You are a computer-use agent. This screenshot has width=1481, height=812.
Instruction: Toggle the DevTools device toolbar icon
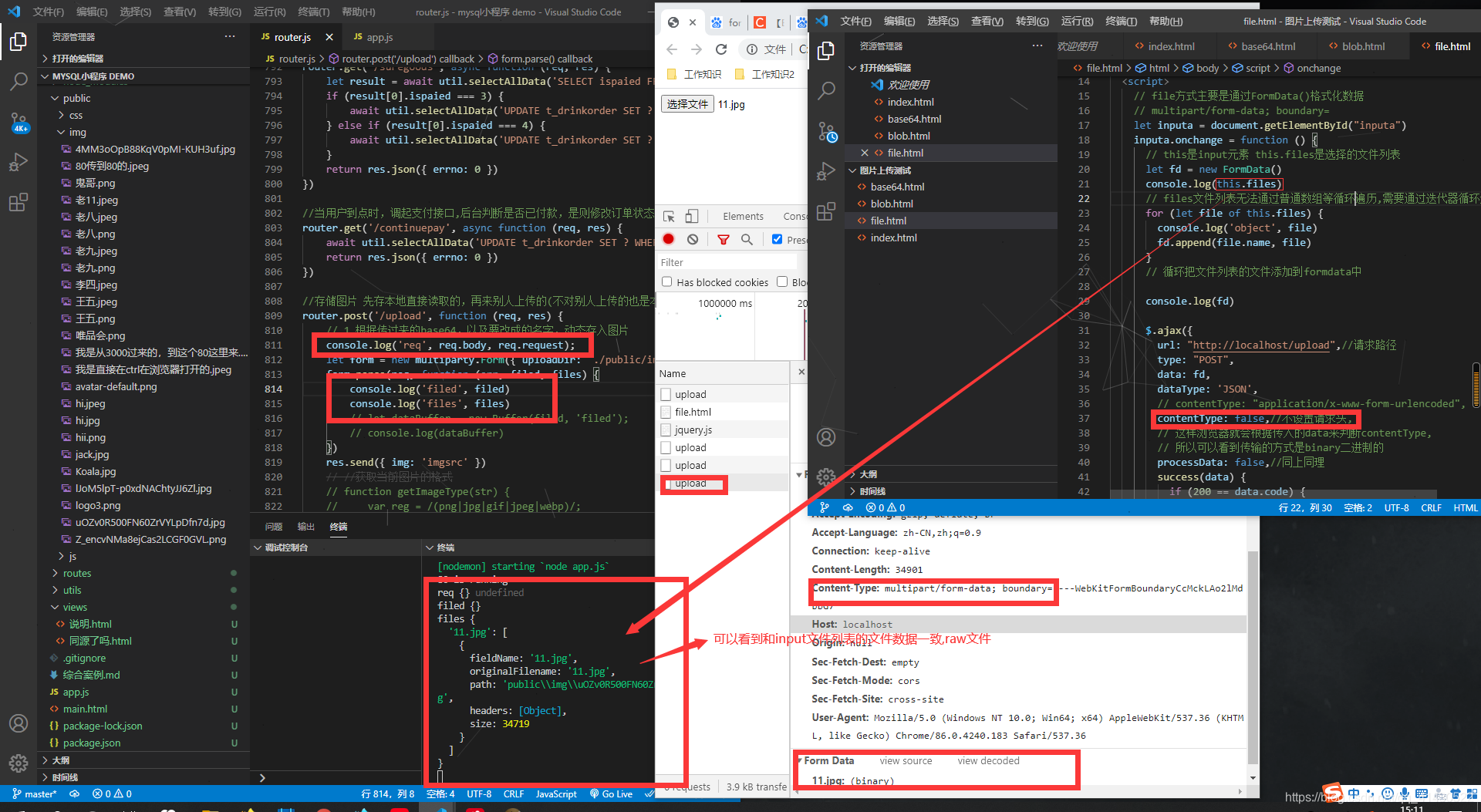click(692, 217)
